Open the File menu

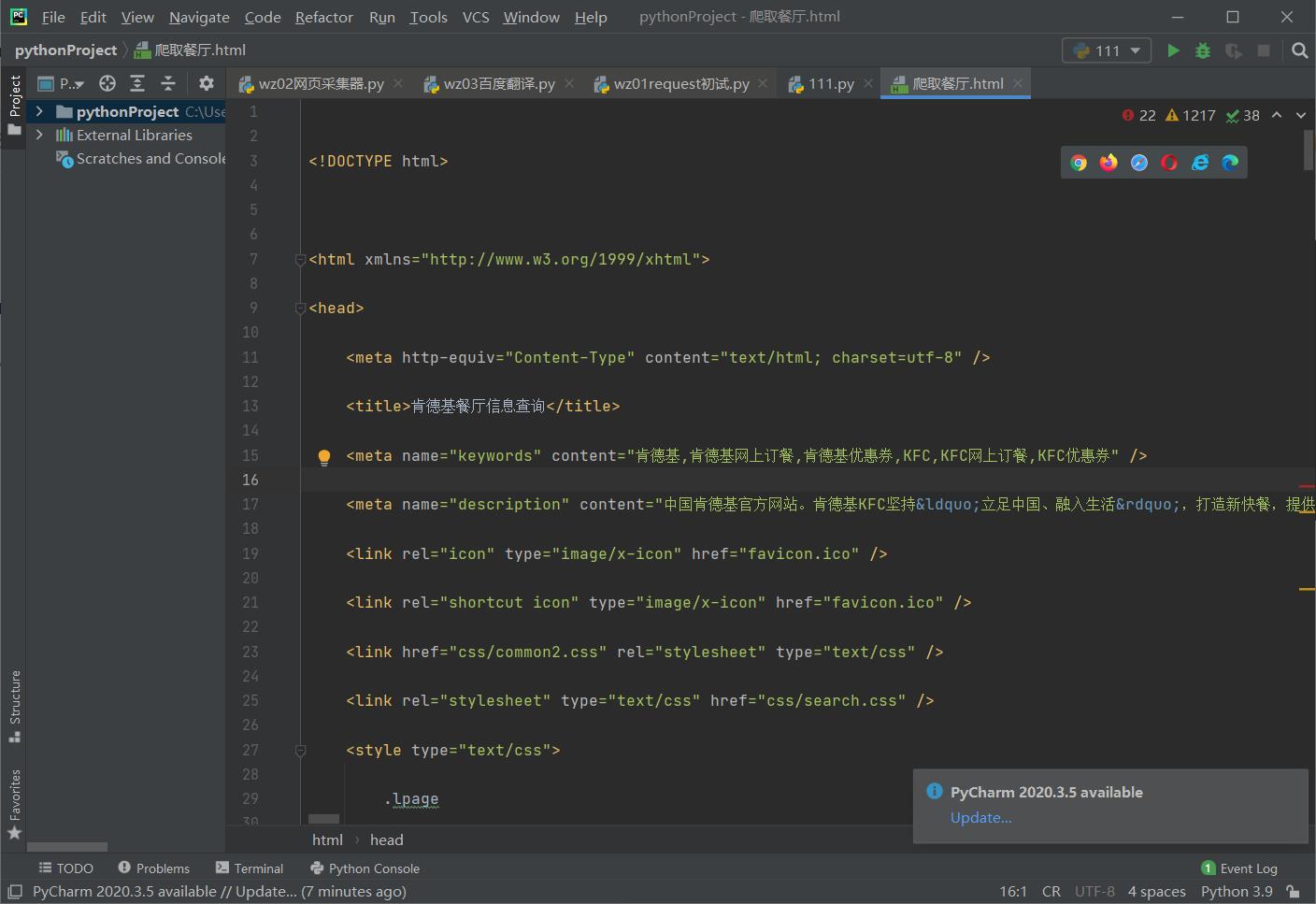(x=53, y=17)
